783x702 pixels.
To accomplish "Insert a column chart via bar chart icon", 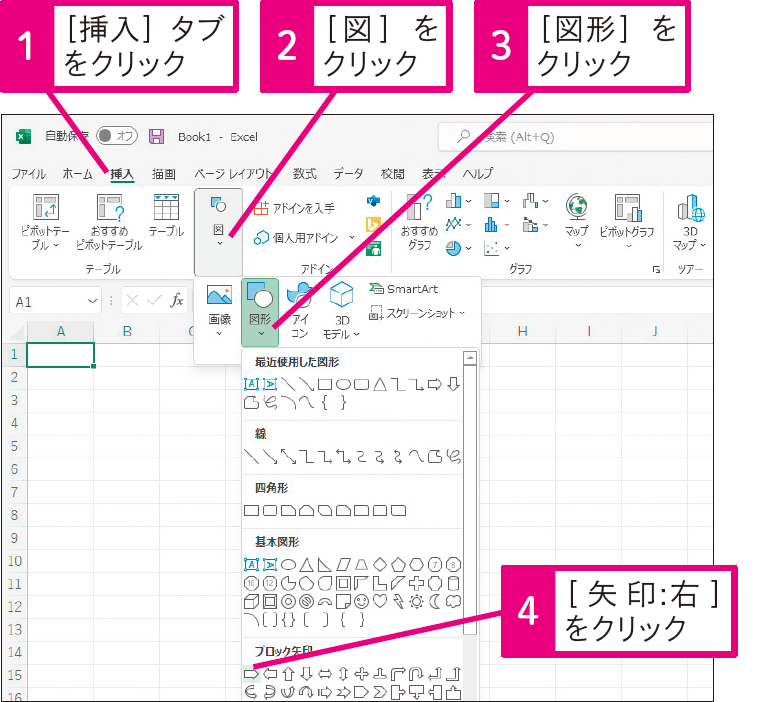I will (453, 201).
